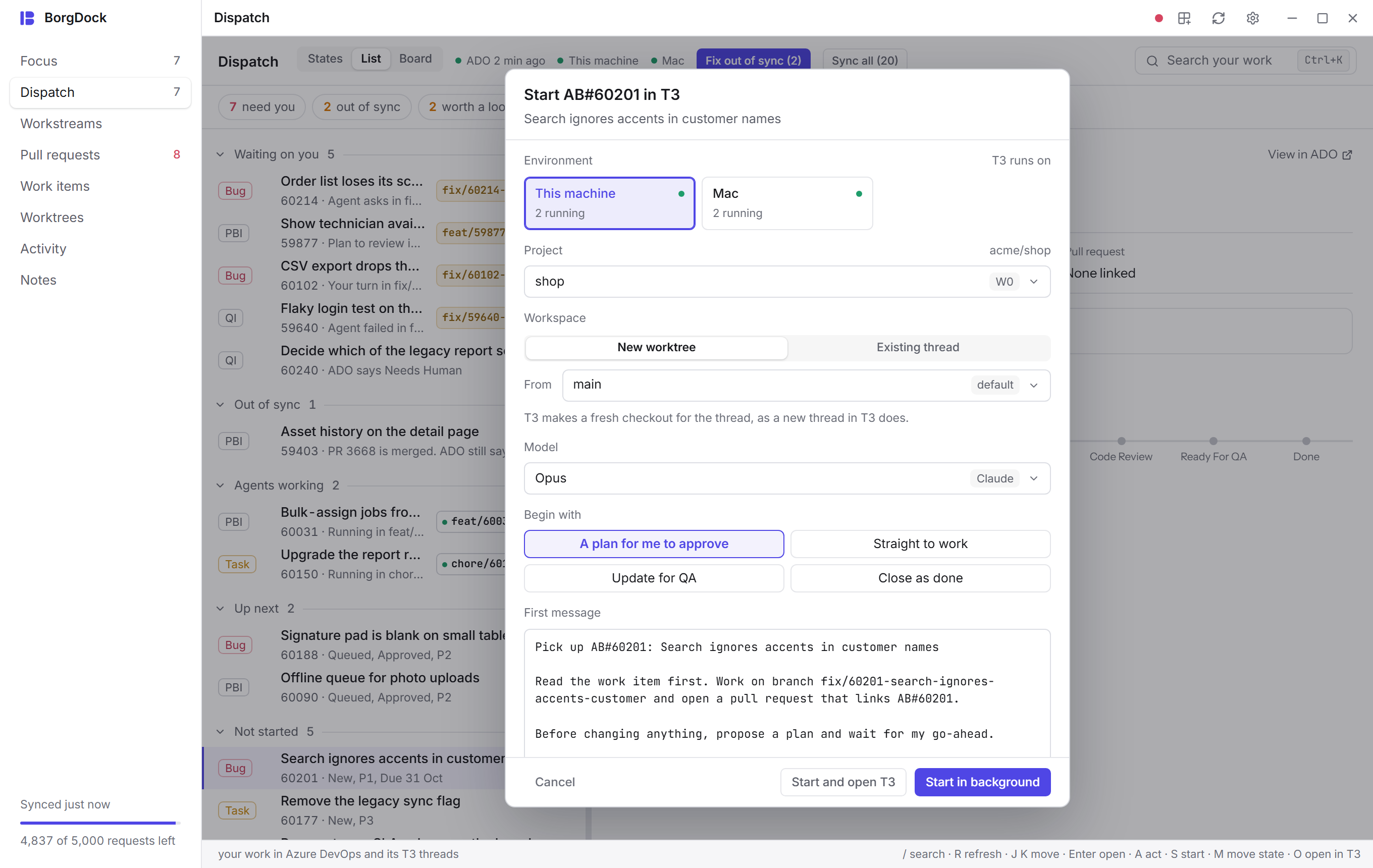This screenshot has width=1373, height=868.
Task: Click inside the First message text area
Action: [787, 692]
